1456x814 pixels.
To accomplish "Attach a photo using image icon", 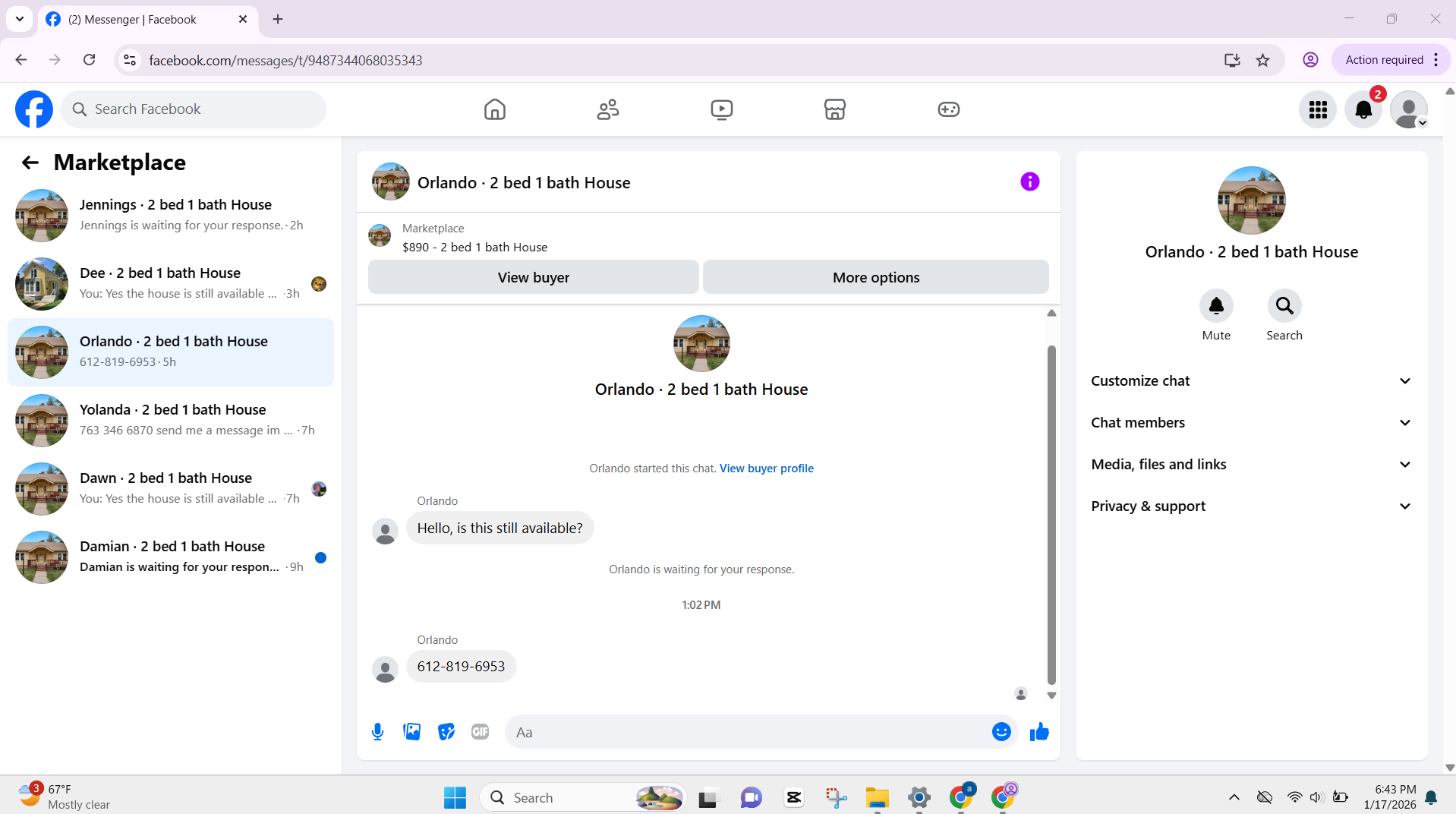I will (411, 731).
